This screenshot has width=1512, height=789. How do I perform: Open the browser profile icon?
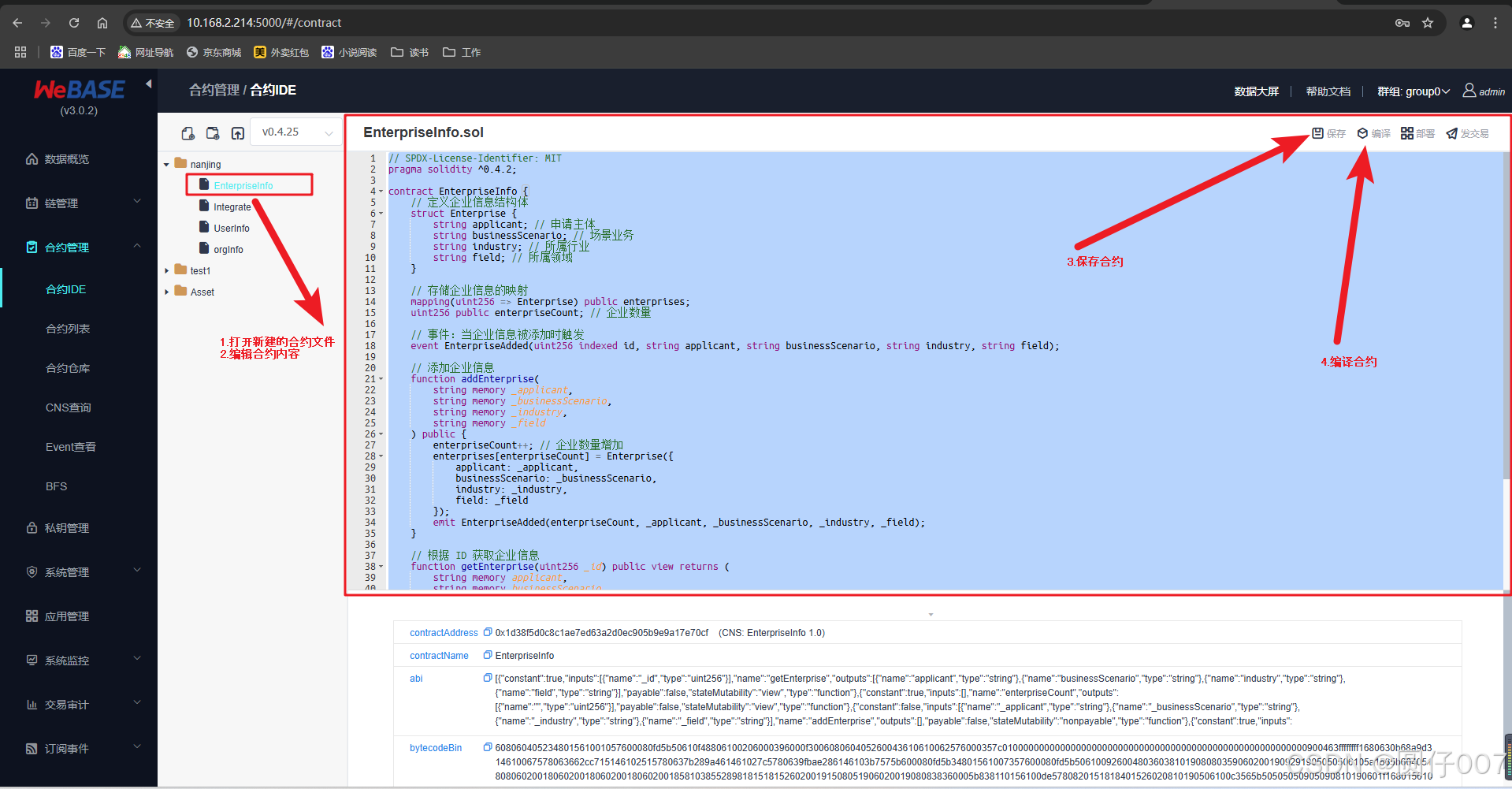pos(1467,23)
